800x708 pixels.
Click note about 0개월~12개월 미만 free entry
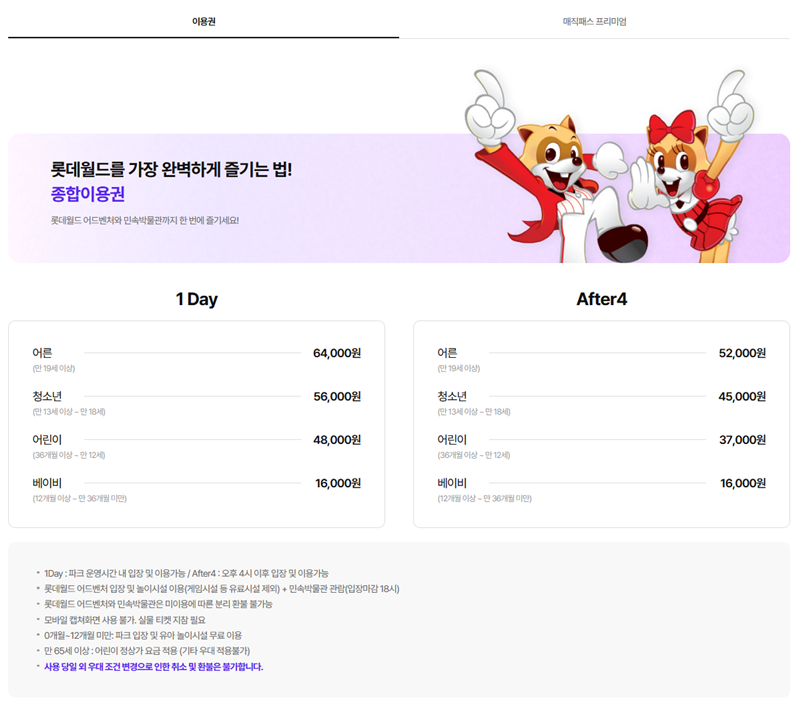tap(143, 635)
